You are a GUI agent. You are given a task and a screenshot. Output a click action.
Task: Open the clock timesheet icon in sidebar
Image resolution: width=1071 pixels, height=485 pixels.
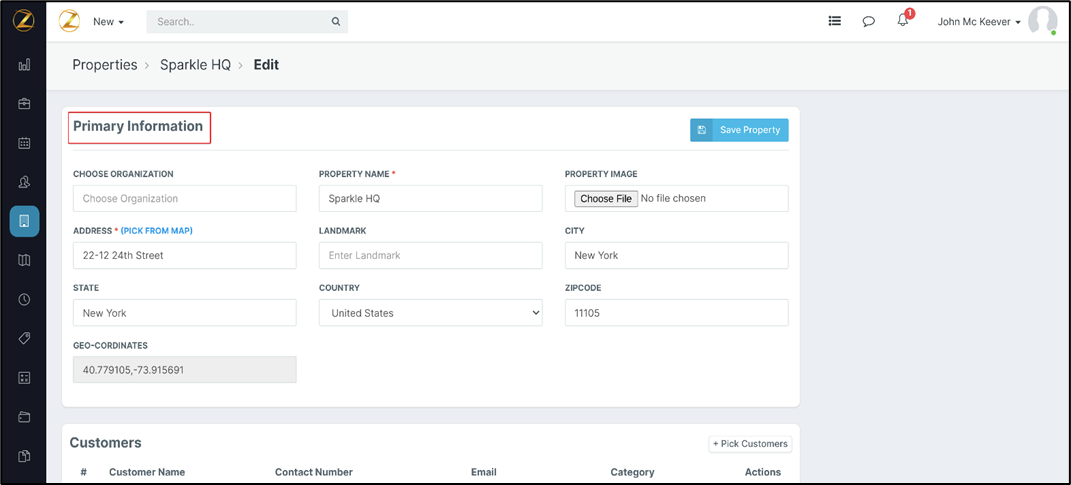pyautogui.click(x=24, y=299)
